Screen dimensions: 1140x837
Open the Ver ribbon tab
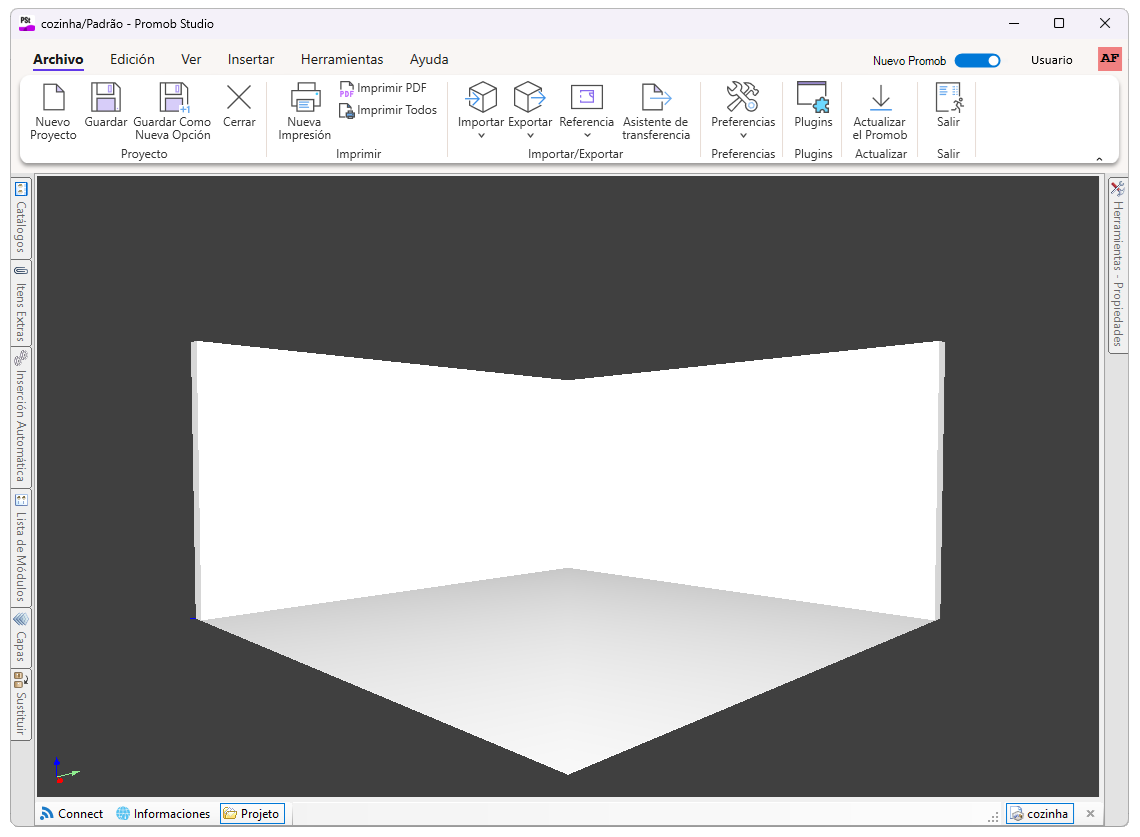coord(191,60)
